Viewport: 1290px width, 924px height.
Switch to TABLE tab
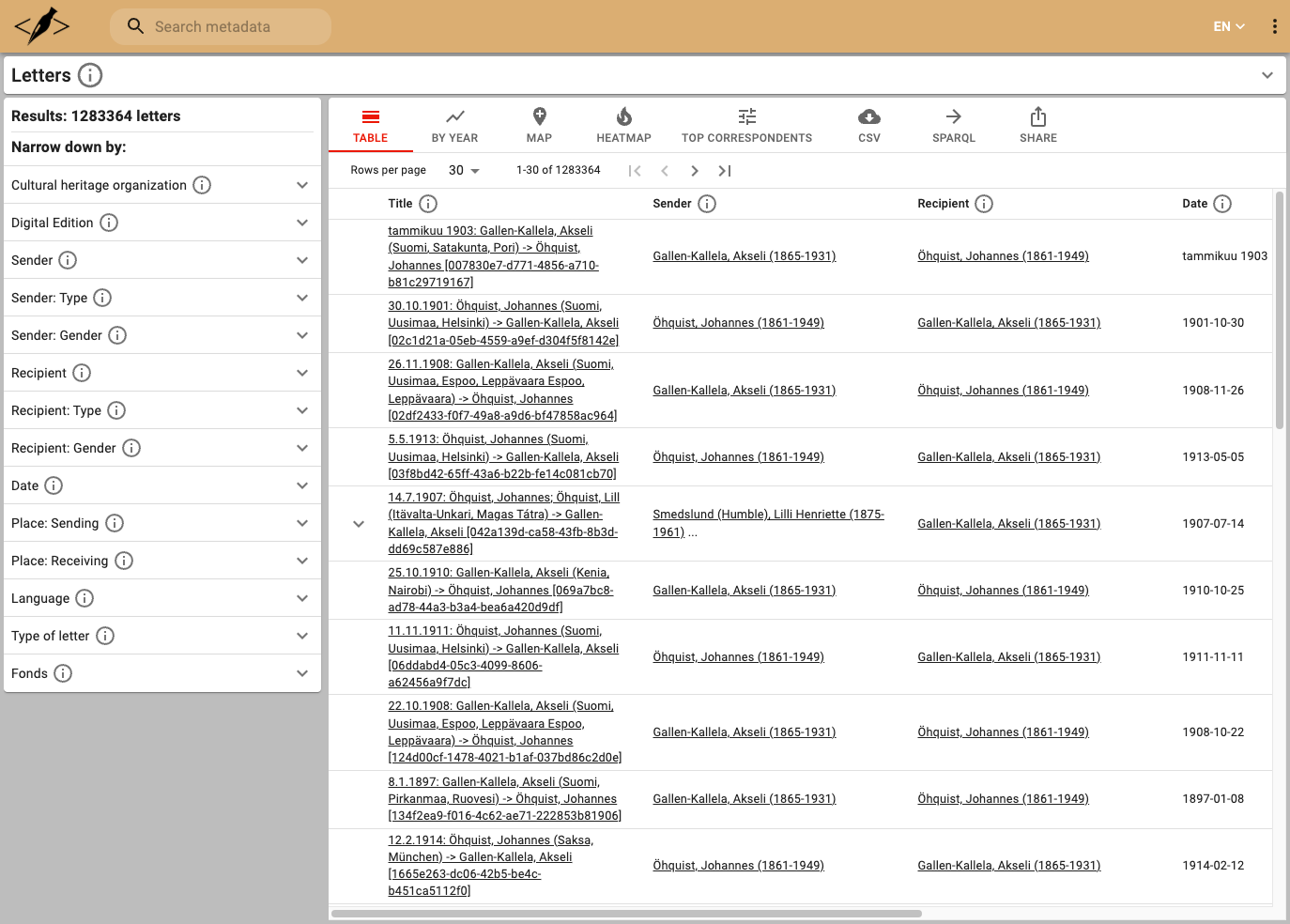pos(371,126)
